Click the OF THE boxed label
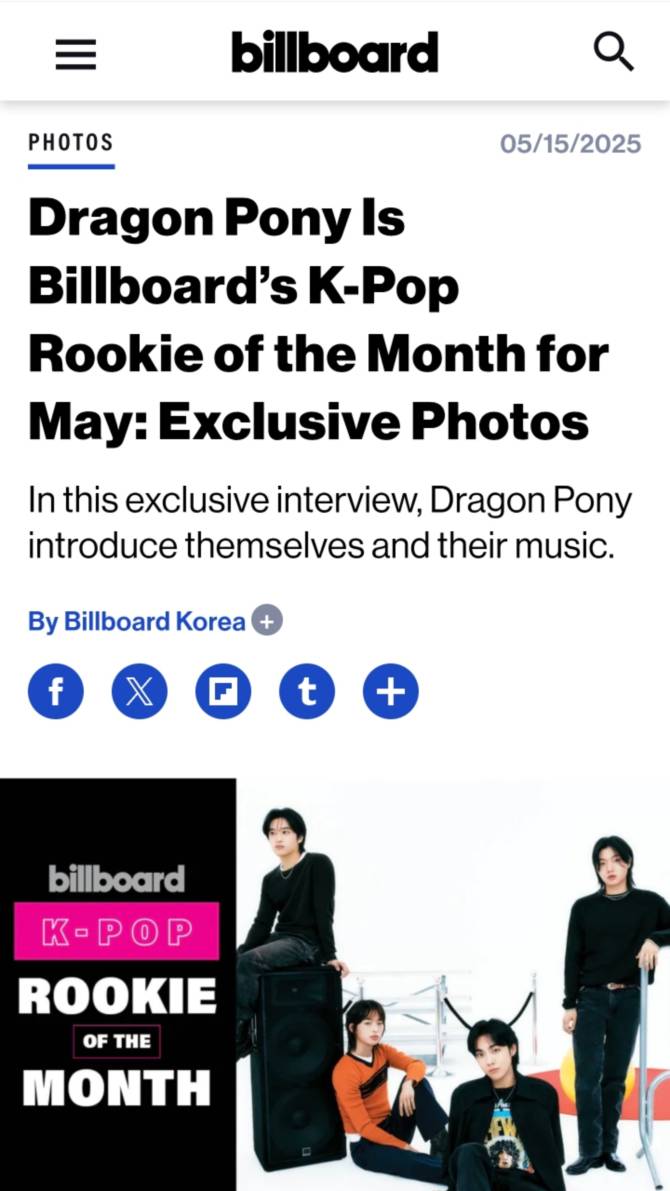This screenshot has height=1191, width=670. (x=117, y=1041)
